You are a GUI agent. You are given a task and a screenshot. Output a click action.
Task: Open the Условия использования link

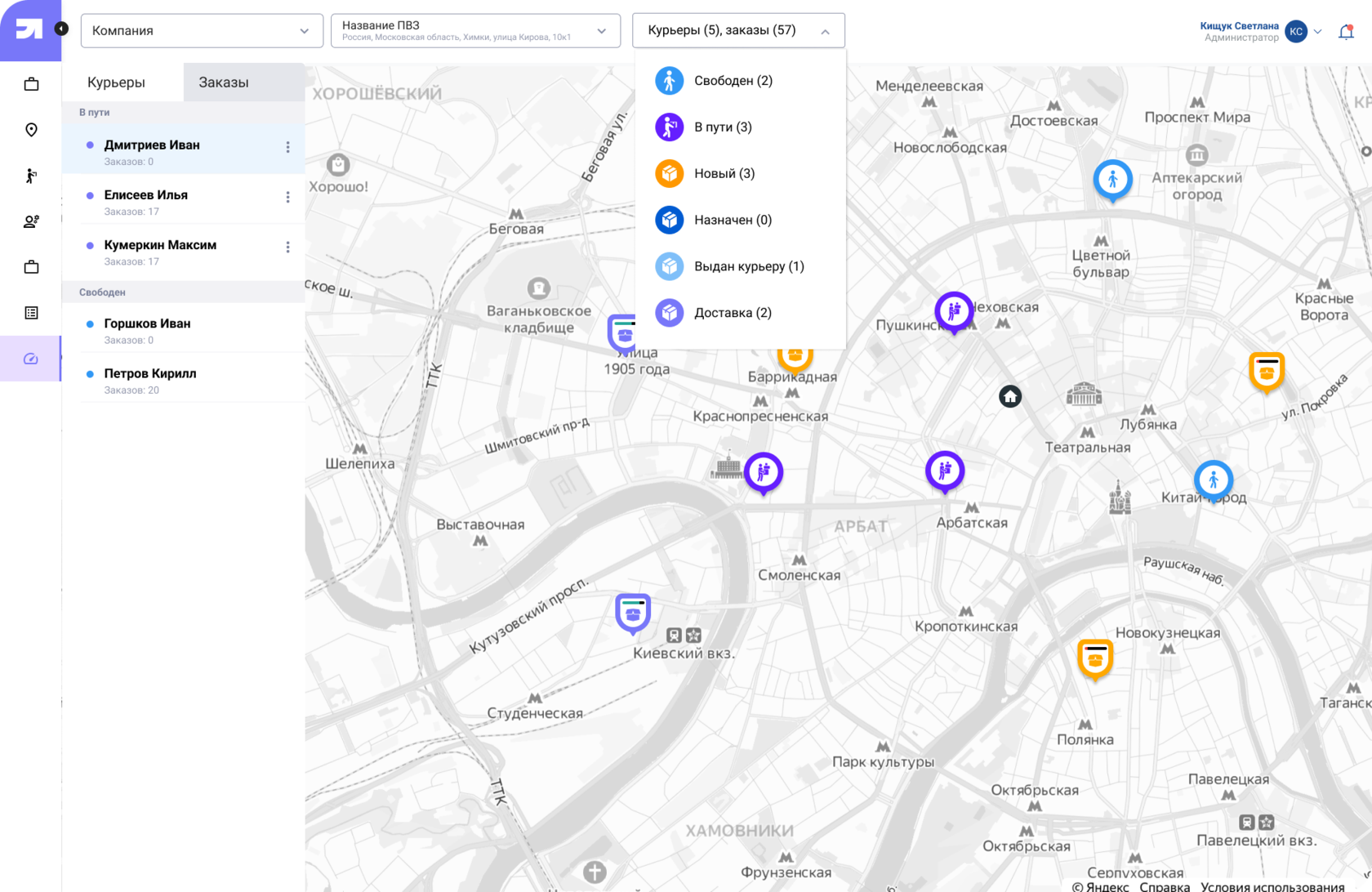(1272, 886)
